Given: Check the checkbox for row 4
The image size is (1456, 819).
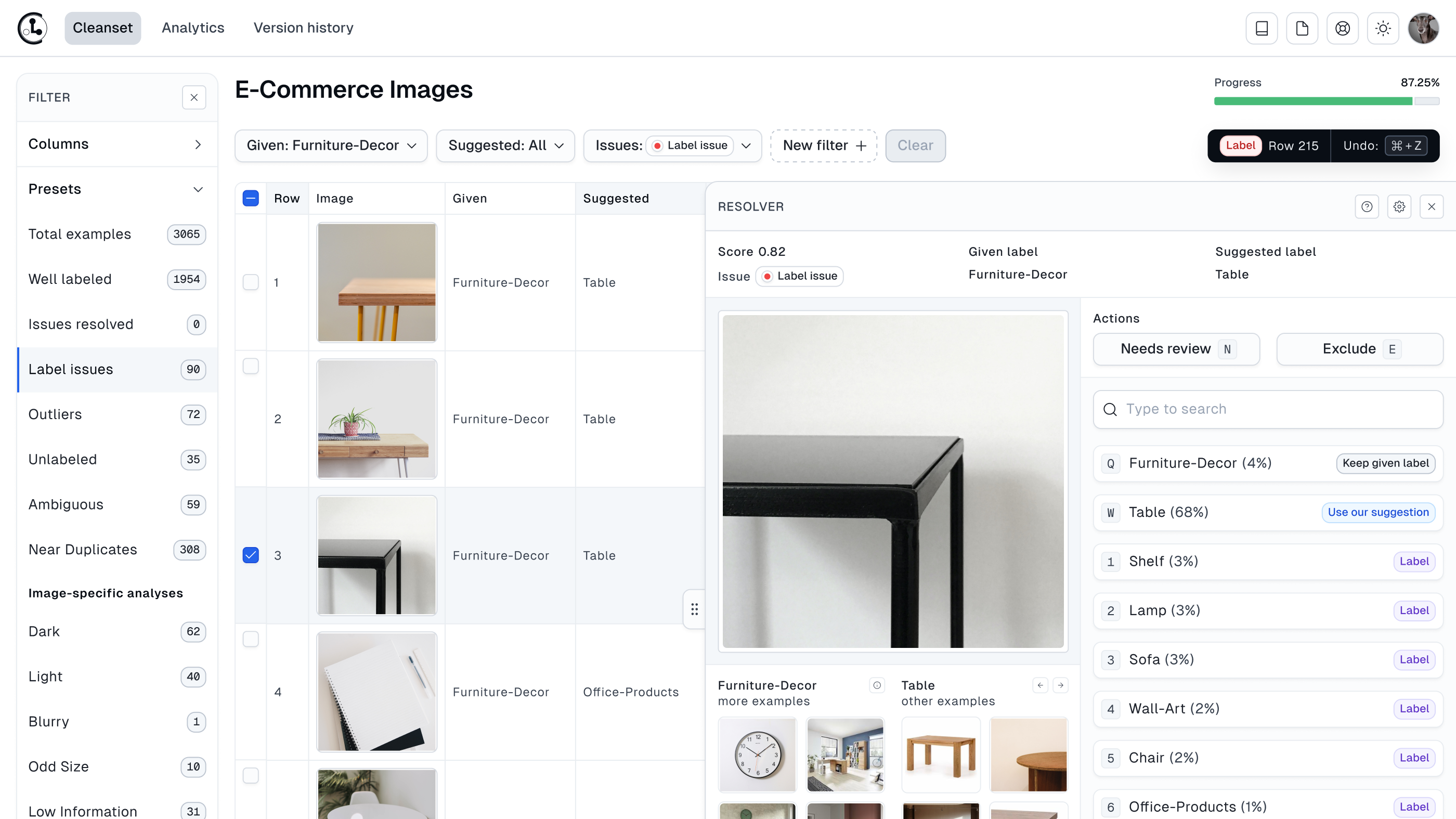Looking at the screenshot, I should coord(251,639).
